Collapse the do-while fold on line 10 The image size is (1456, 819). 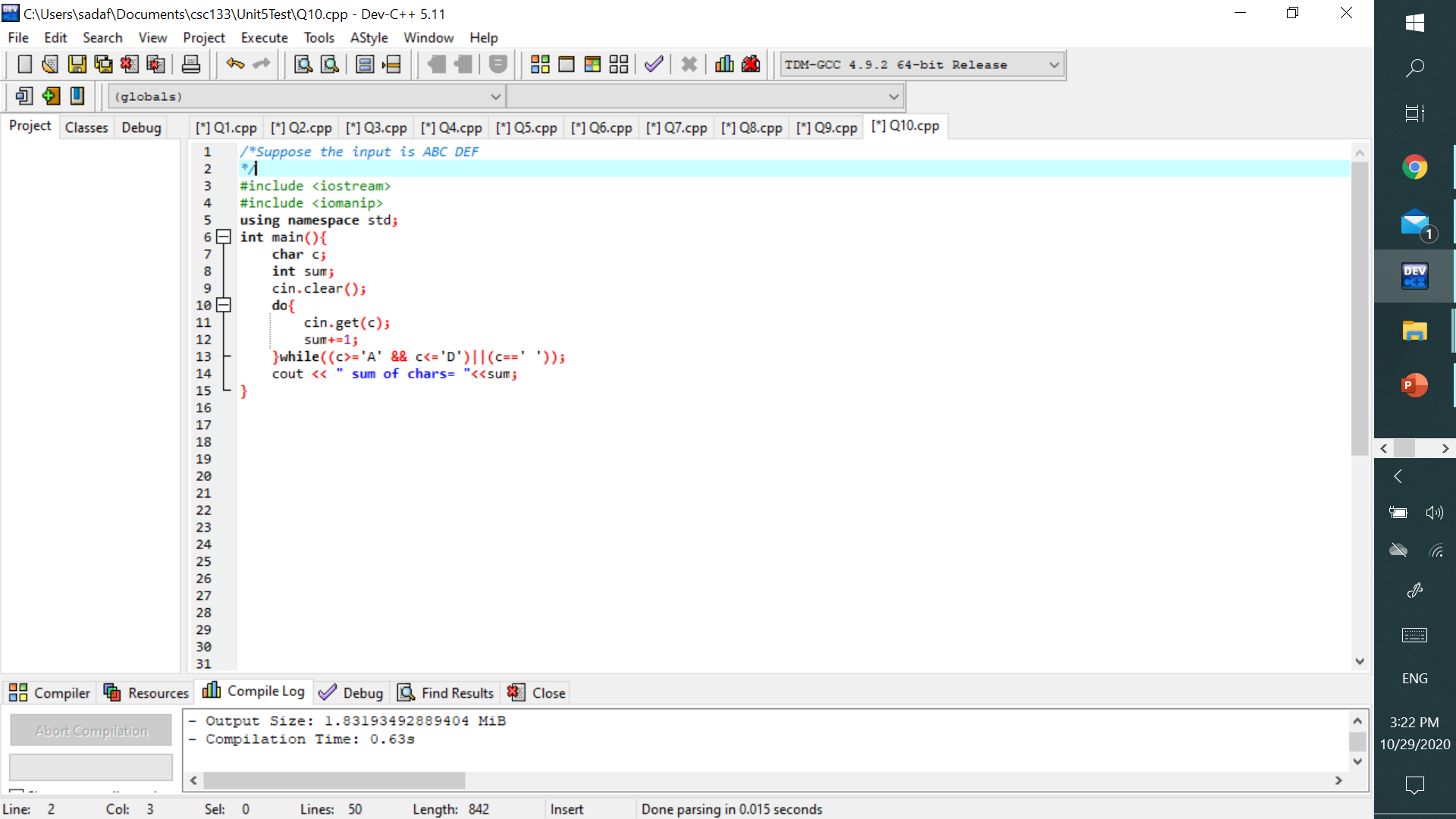[223, 306]
